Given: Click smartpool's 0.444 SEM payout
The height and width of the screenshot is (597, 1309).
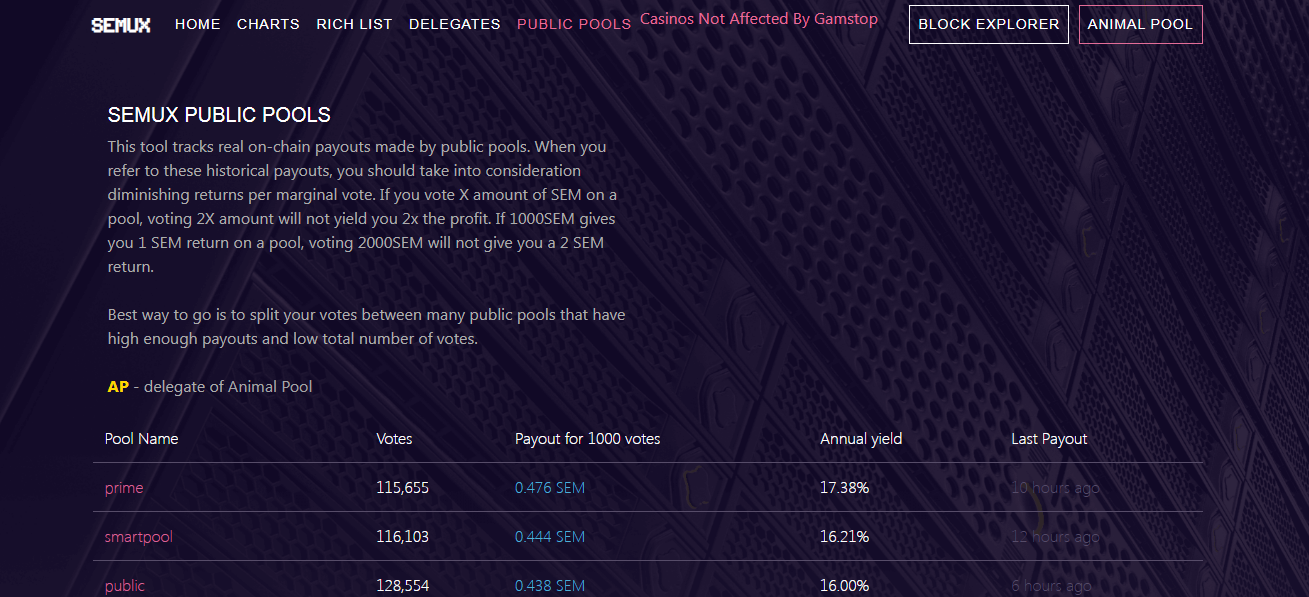Looking at the screenshot, I should coord(549,537).
